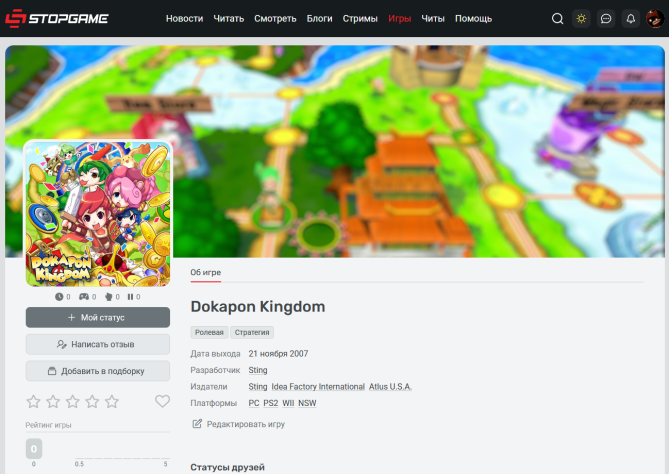Go to 'Игры' section in navbar
This screenshot has width=669, height=474.
click(x=399, y=18)
